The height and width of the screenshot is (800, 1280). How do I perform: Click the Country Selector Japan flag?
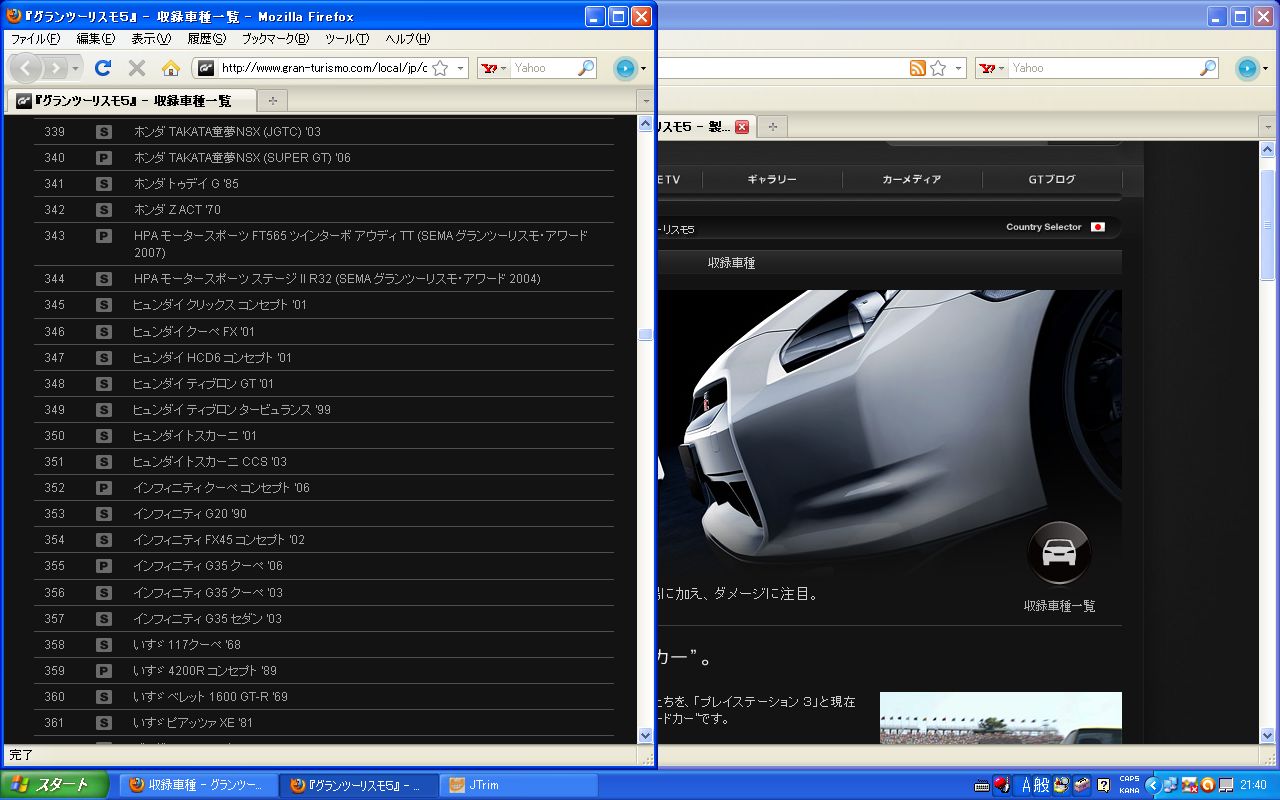pyautogui.click(x=1097, y=227)
